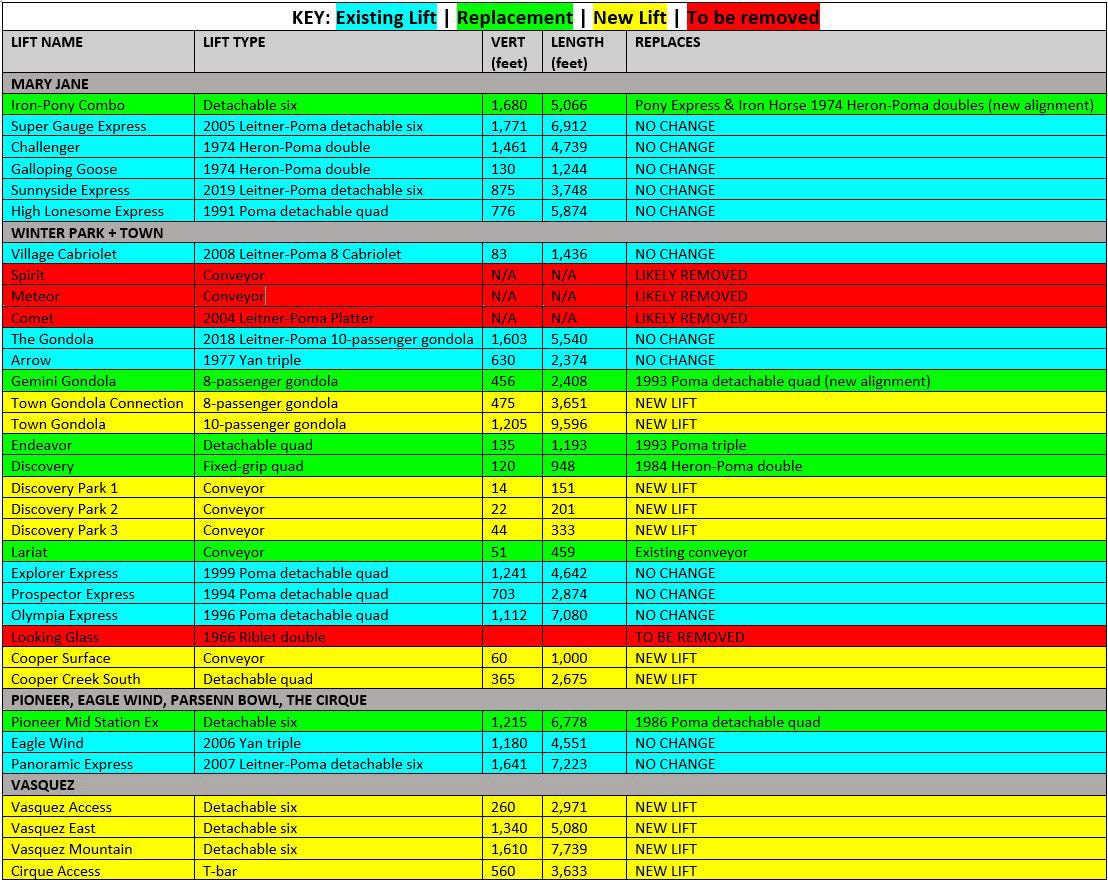Select the 'Galloping Goose' cell
The image size is (1108, 880).
pos(98,169)
